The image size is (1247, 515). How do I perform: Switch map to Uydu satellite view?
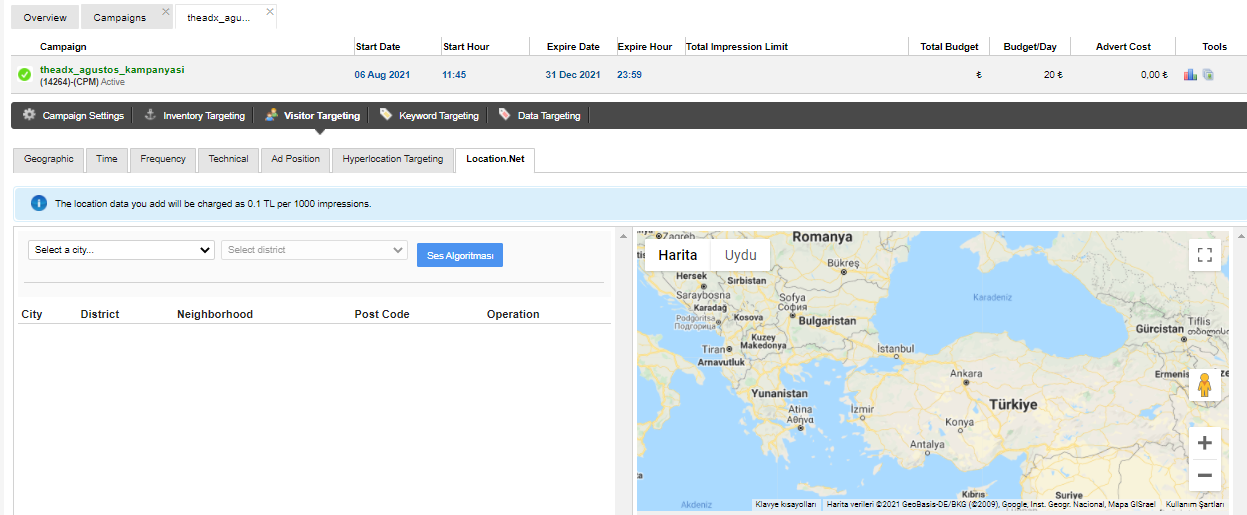click(x=741, y=255)
